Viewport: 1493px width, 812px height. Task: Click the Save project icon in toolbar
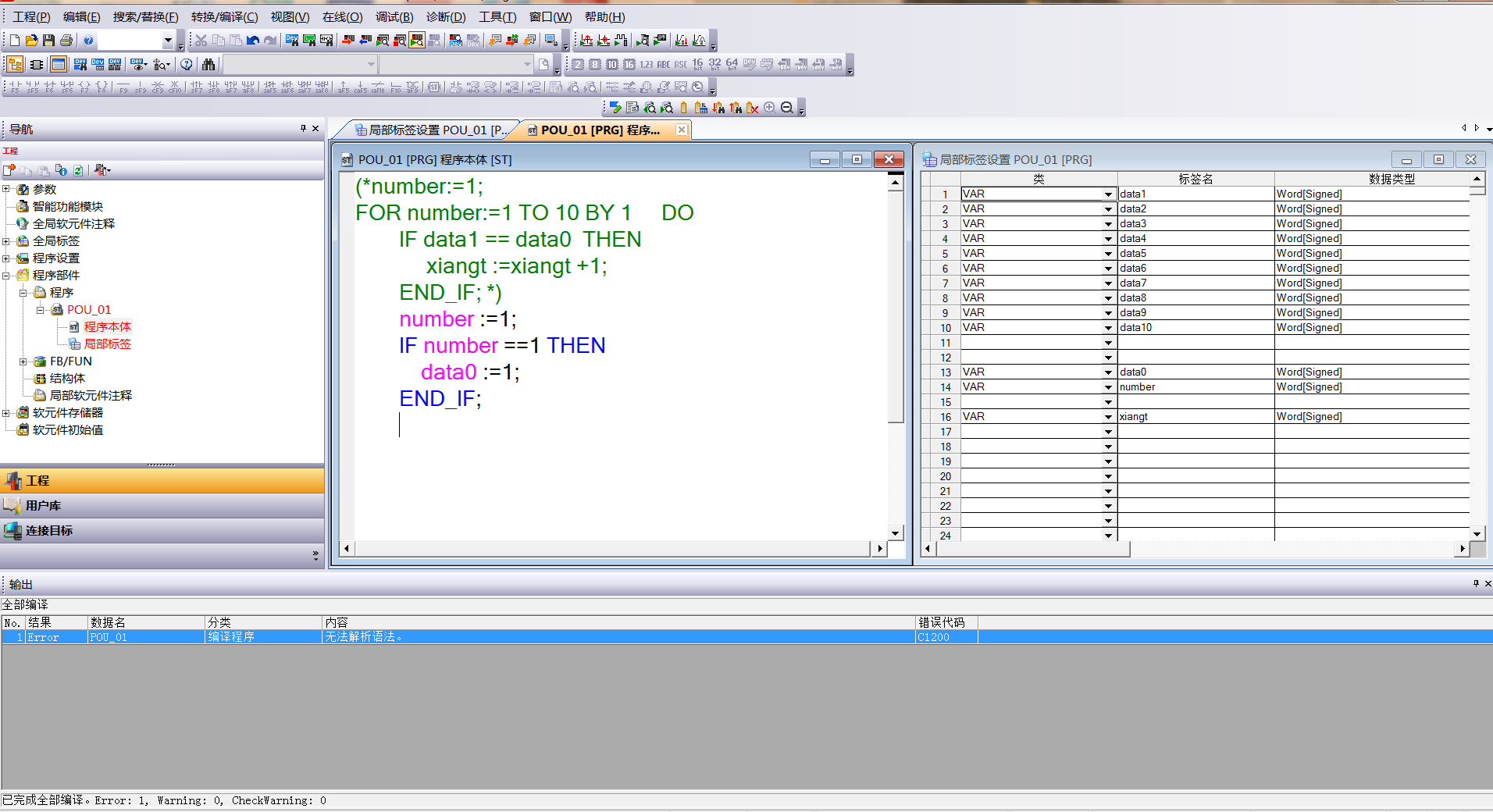tap(48, 41)
